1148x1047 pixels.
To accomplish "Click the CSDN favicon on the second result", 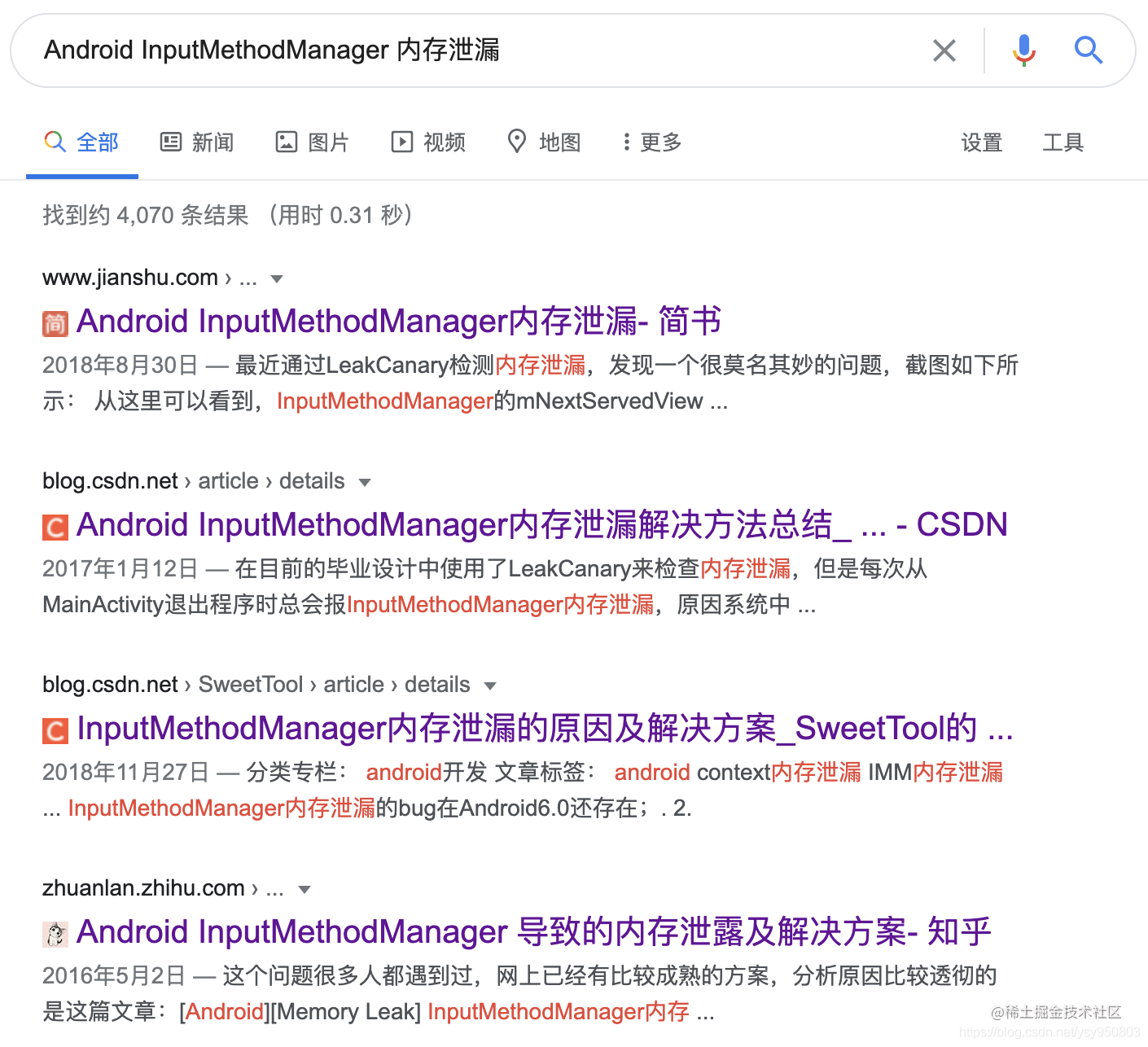I will [x=54, y=526].
